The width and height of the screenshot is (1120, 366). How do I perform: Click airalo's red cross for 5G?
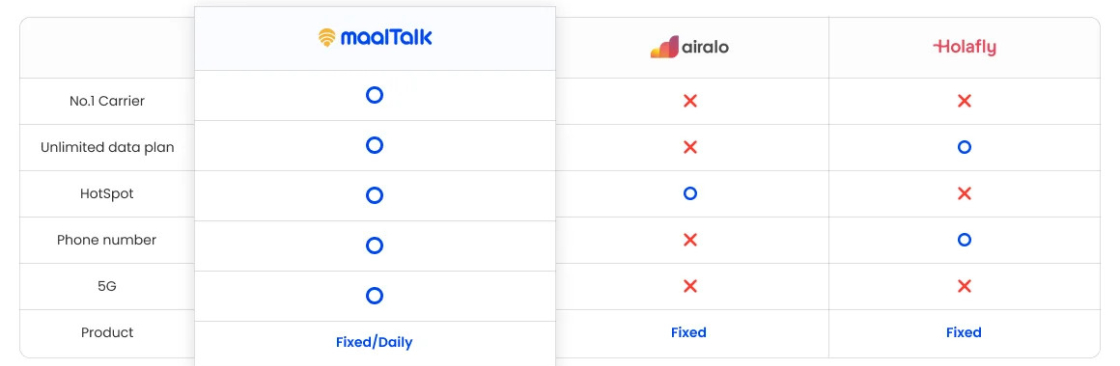[689, 286]
